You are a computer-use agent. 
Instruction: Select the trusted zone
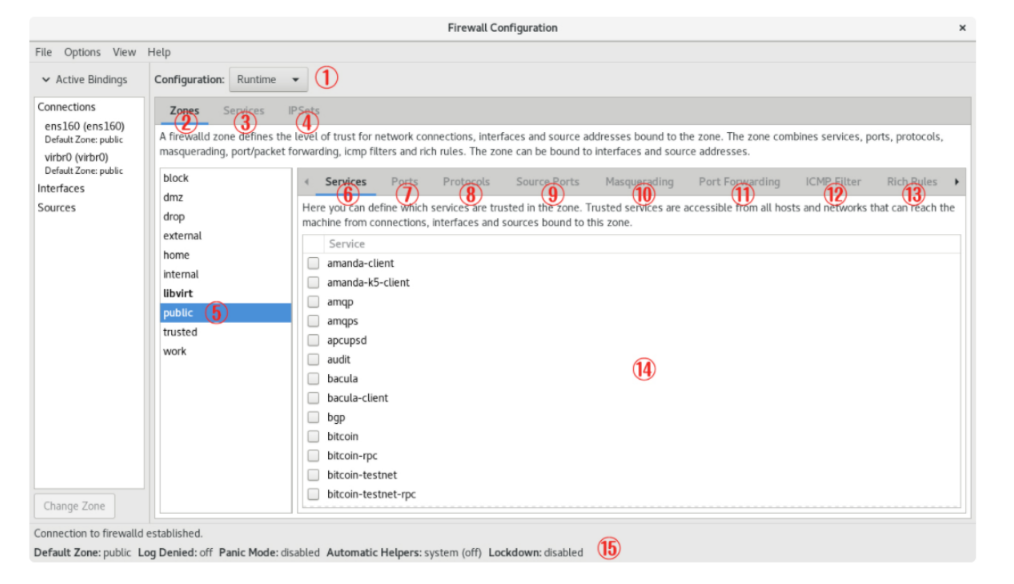226,332
